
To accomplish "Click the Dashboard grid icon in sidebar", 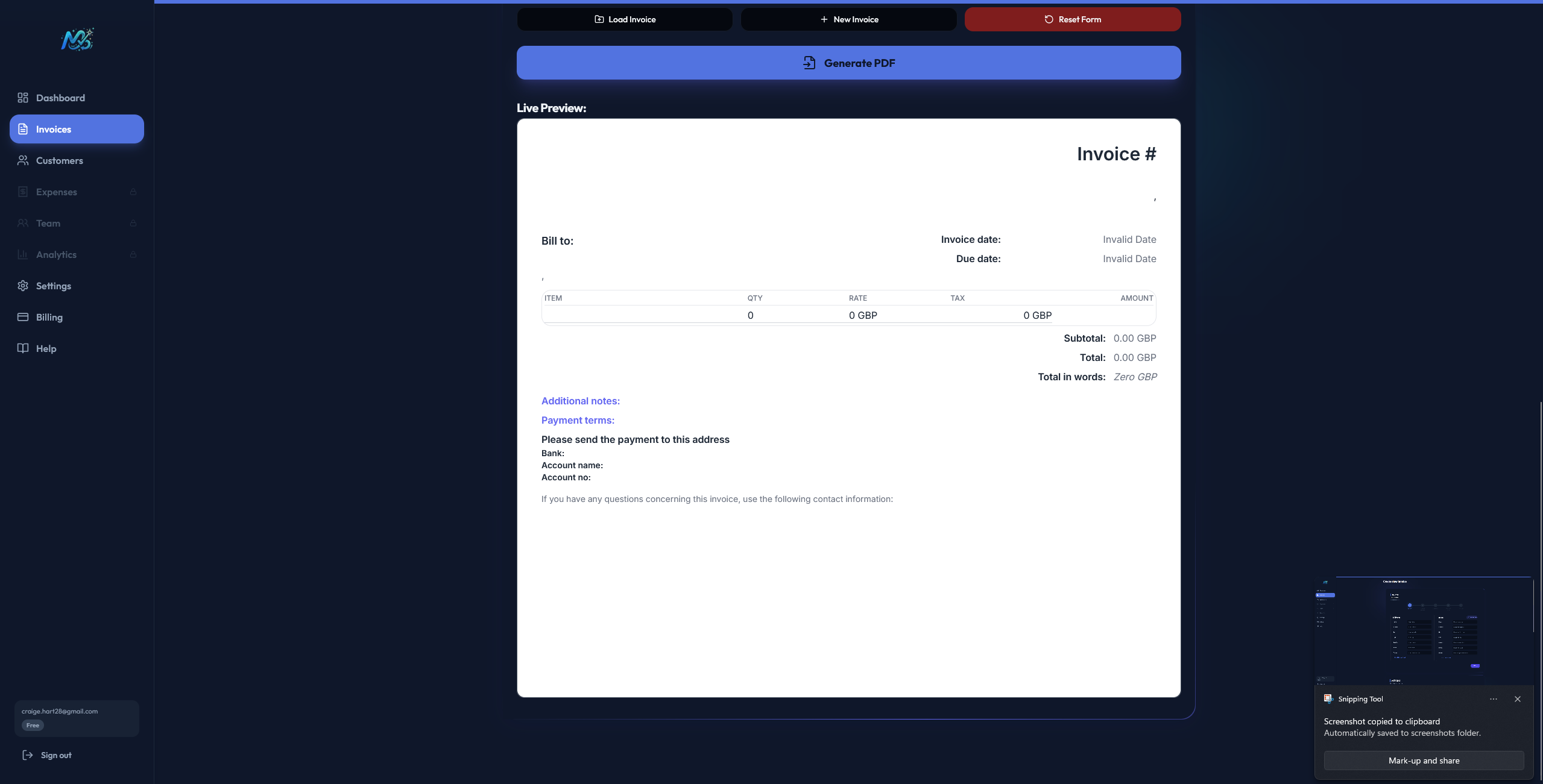I will (x=23, y=98).
